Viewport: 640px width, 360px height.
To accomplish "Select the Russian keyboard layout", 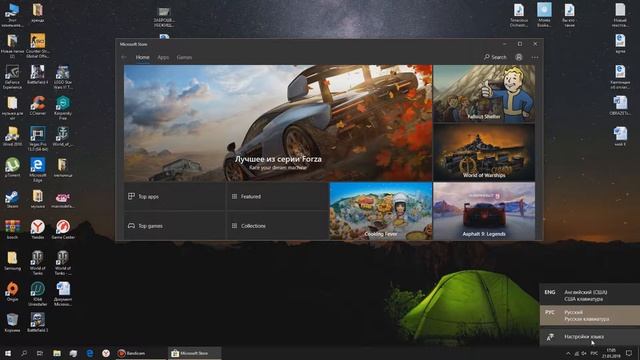I will click(590, 316).
